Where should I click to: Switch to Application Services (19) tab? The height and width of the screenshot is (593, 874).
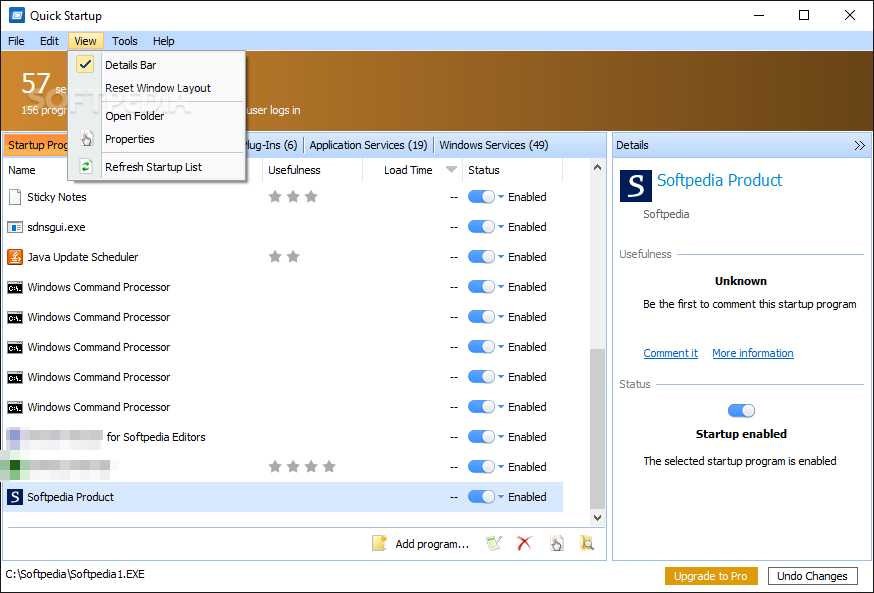368,145
